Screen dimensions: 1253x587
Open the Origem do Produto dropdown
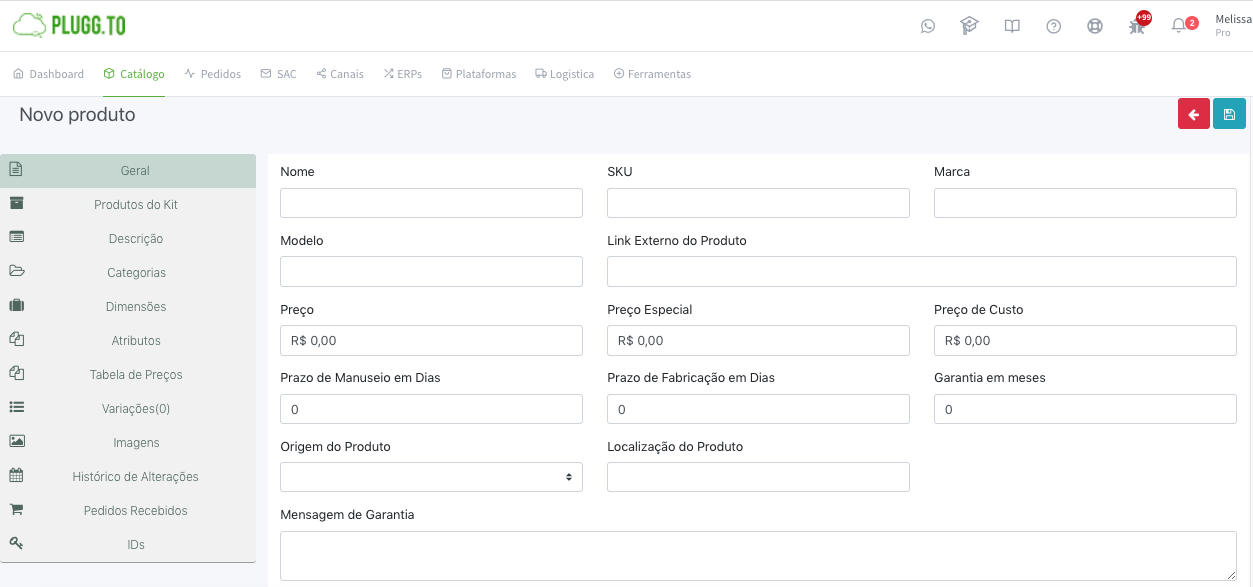point(431,477)
